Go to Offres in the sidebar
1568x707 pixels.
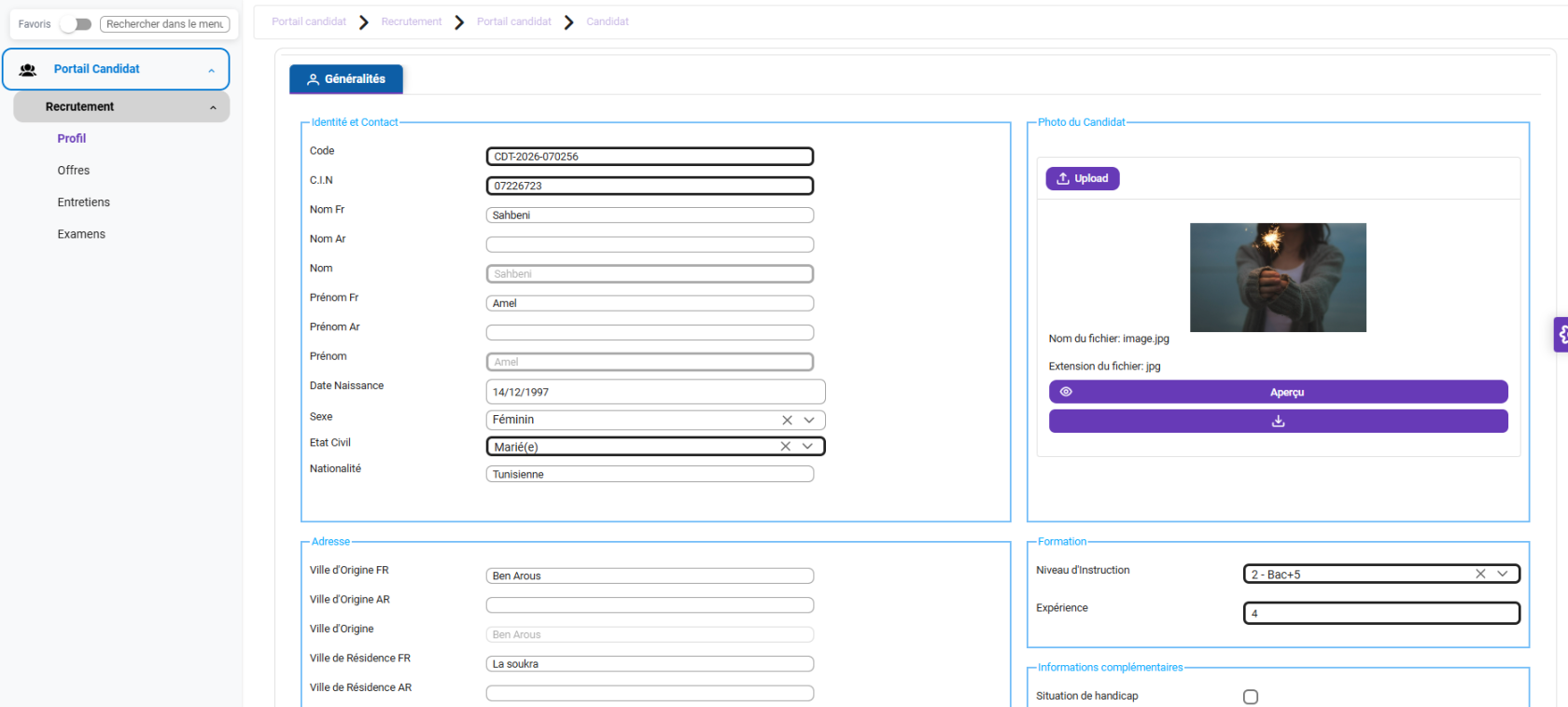pyautogui.click(x=74, y=170)
